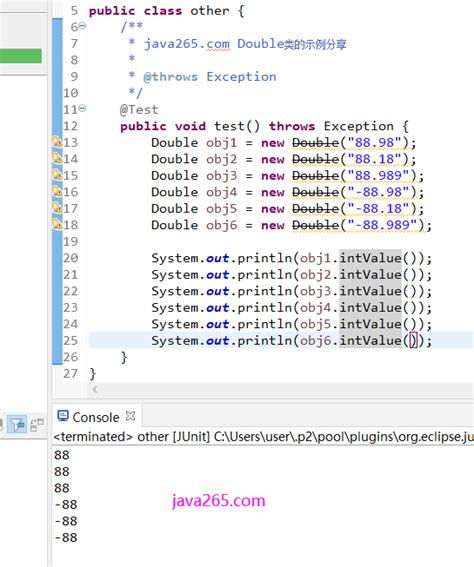
Task: Click the string "88.989" on line 15
Action: pos(378,176)
